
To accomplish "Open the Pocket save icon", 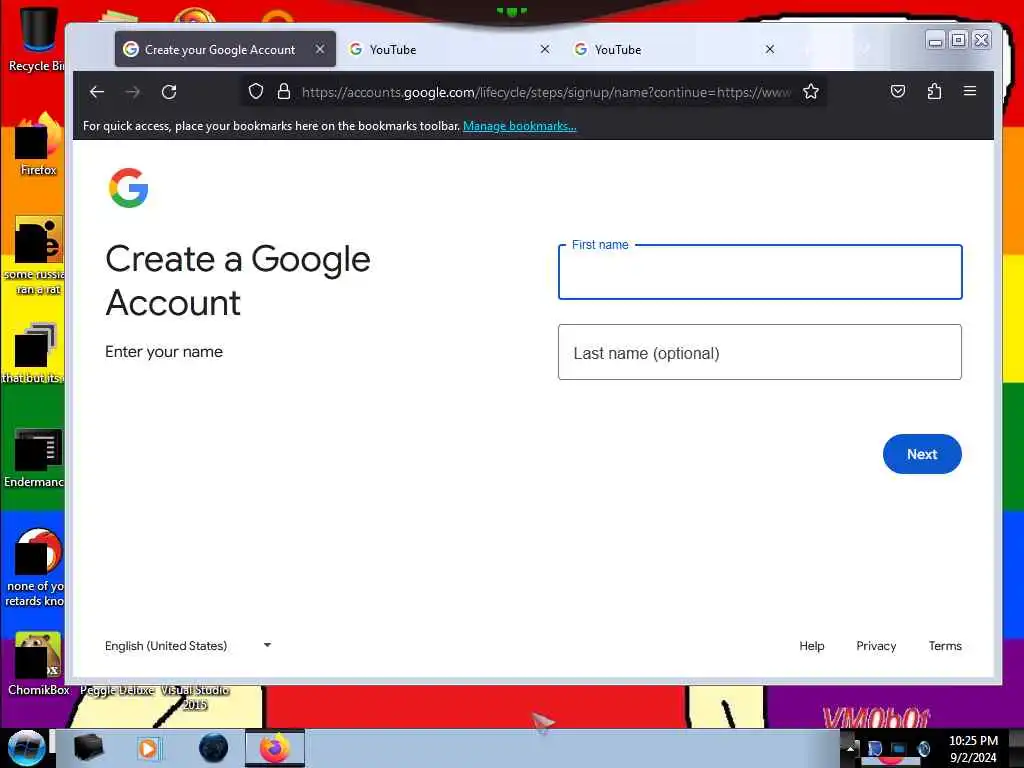I will point(898,91).
